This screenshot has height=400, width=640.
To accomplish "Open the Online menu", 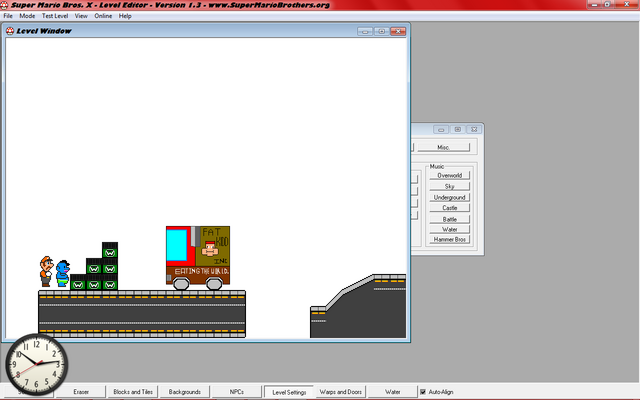I will 103,16.
